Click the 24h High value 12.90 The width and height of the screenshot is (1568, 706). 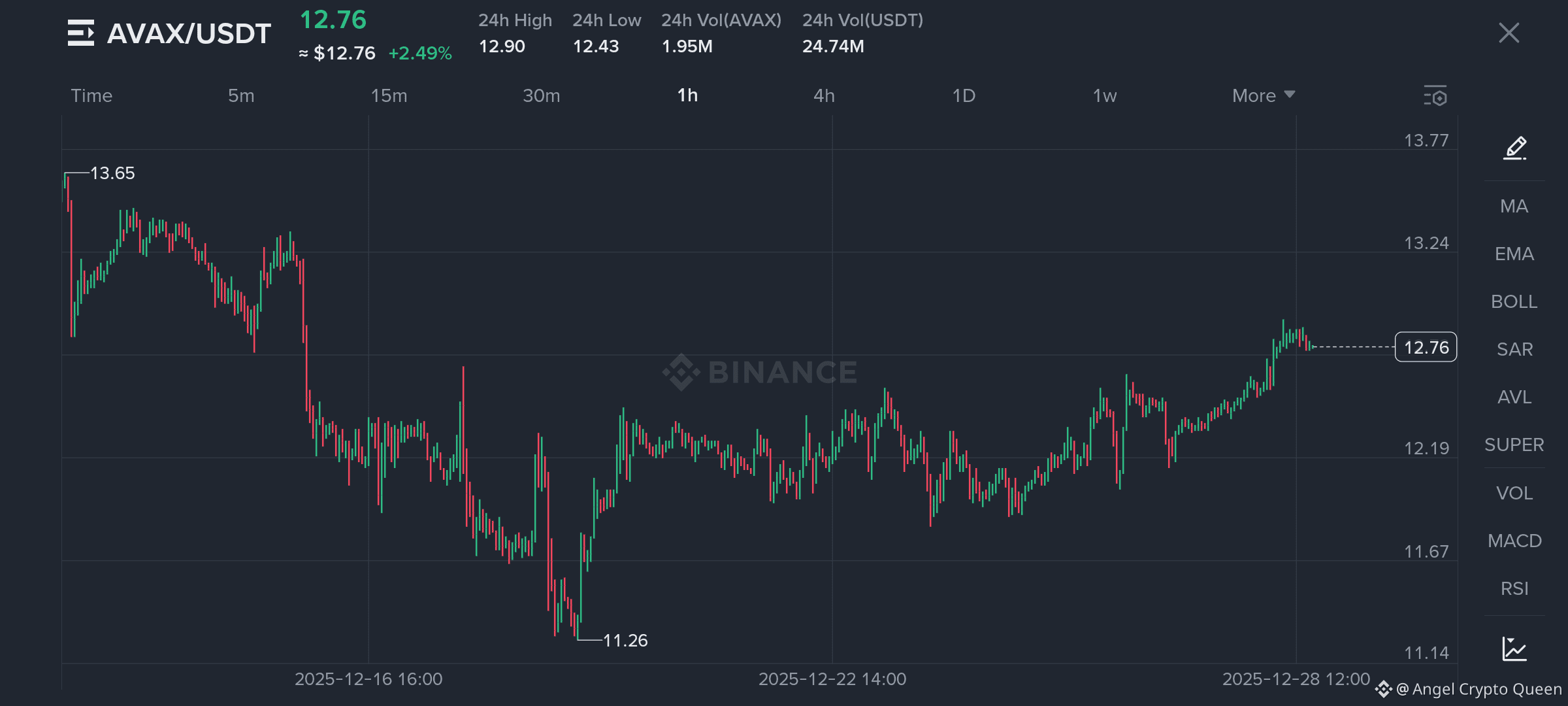click(502, 46)
